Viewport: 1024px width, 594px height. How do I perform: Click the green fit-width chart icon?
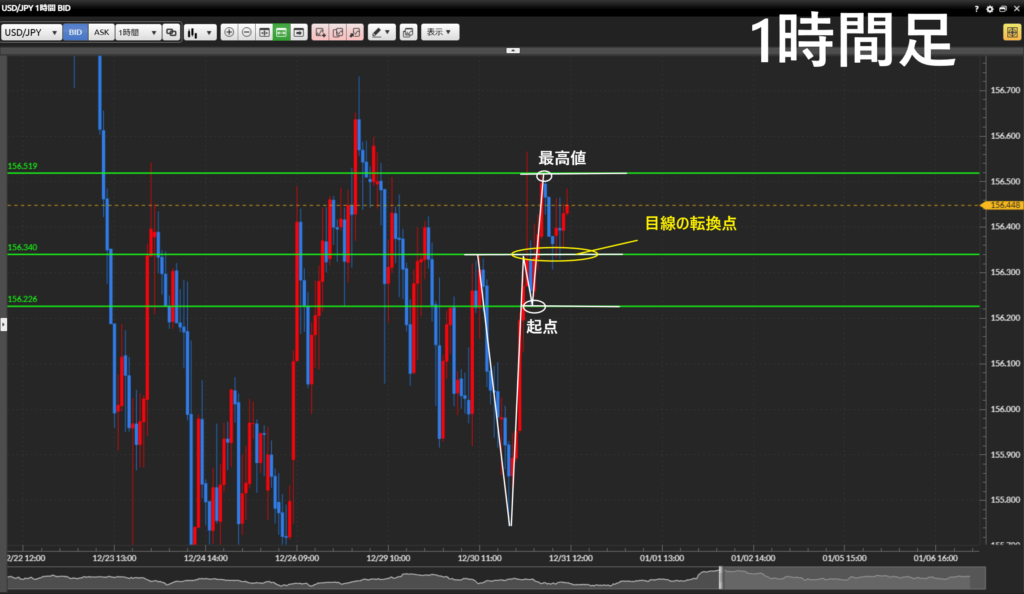click(x=281, y=32)
